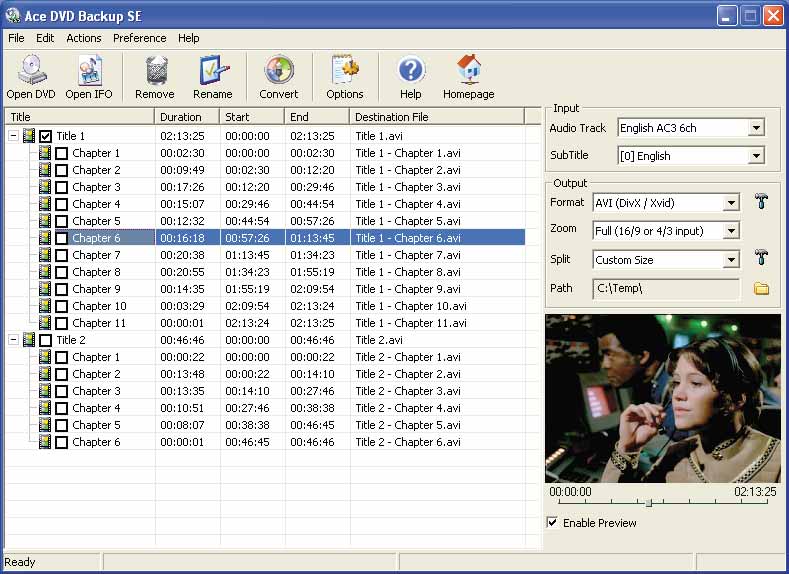Open the File menu

pyautogui.click(x=16, y=38)
